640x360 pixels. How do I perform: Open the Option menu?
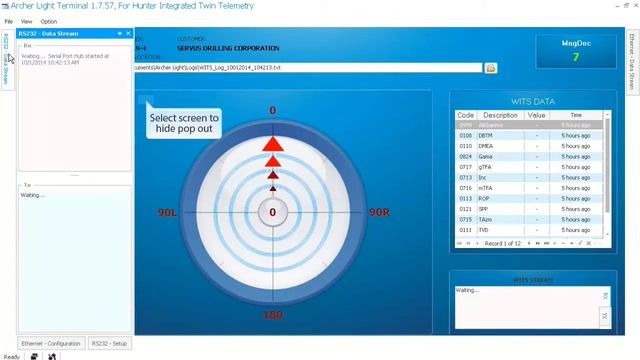click(49, 21)
